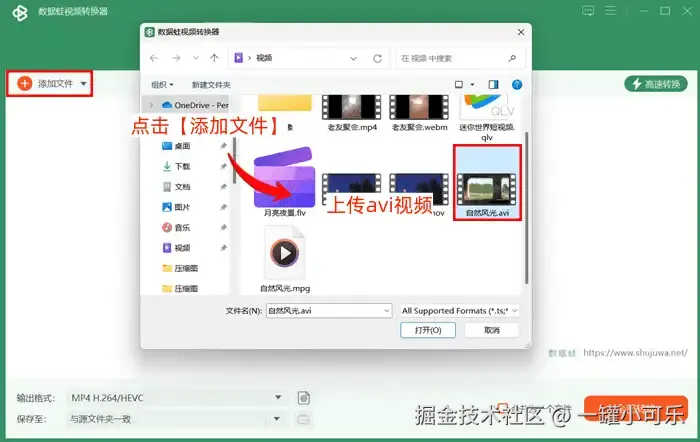Click pin icon beside Music

coord(223,228)
